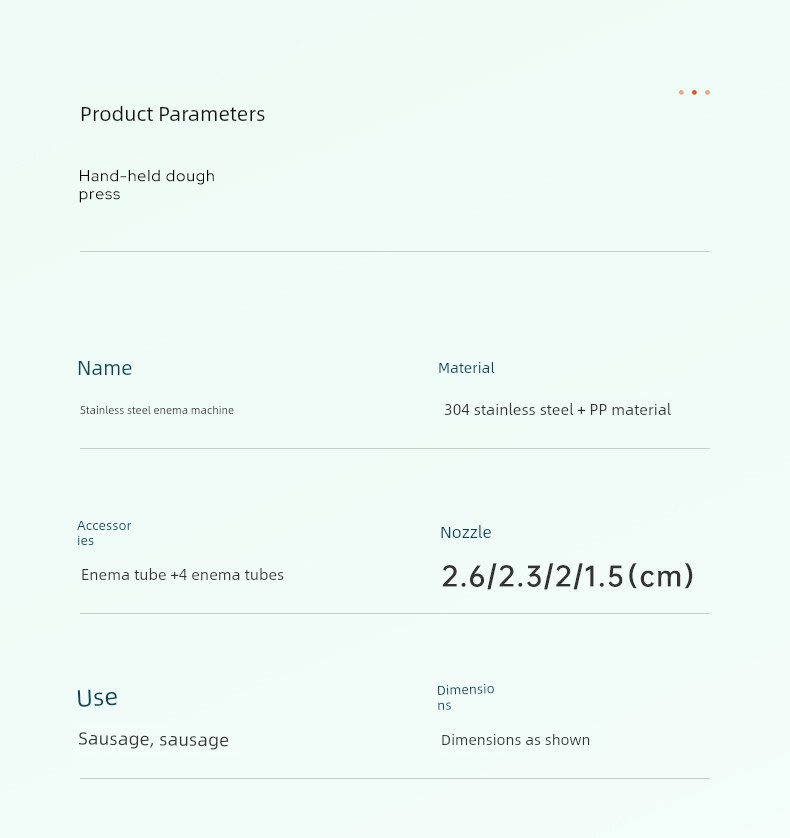
Task: Click the "2.6/2.3/2/1.5(cm)" nozzle sizes
Action: tap(567, 577)
